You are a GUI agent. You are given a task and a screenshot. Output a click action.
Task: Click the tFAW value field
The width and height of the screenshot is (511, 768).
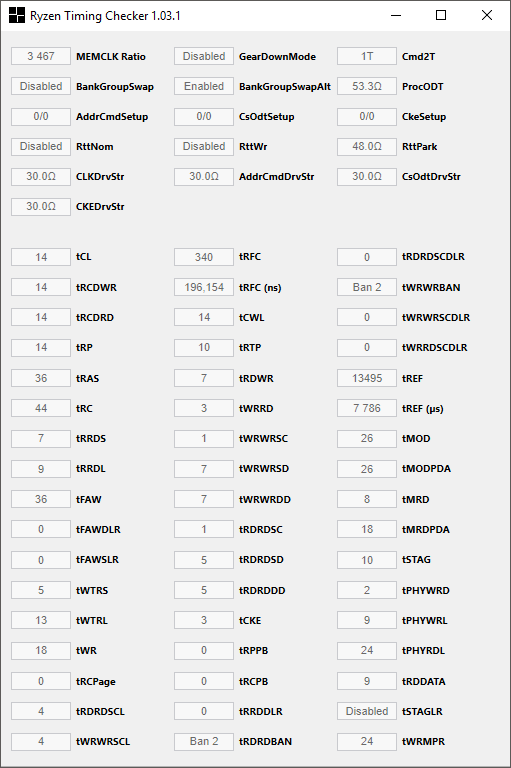pos(41,499)
